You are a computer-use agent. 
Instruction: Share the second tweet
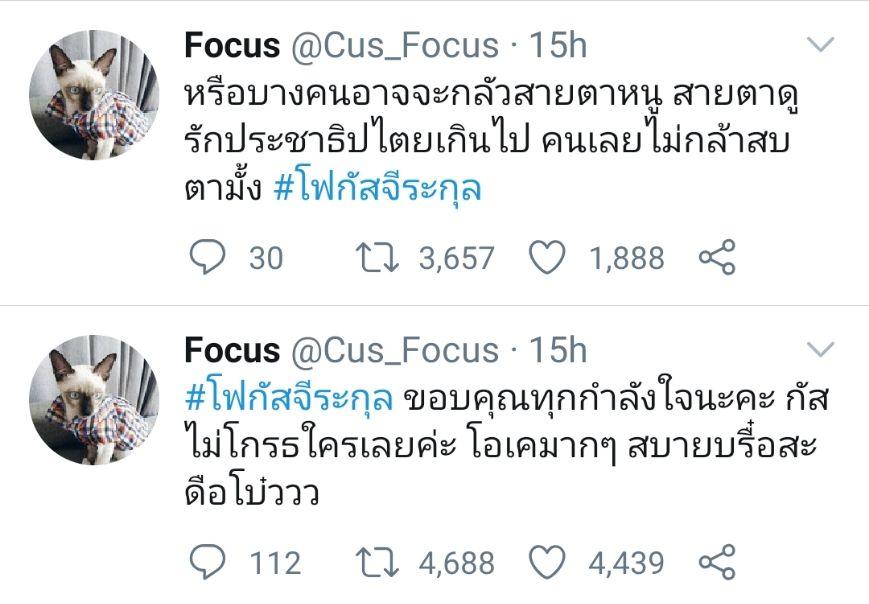coord(716,562)
